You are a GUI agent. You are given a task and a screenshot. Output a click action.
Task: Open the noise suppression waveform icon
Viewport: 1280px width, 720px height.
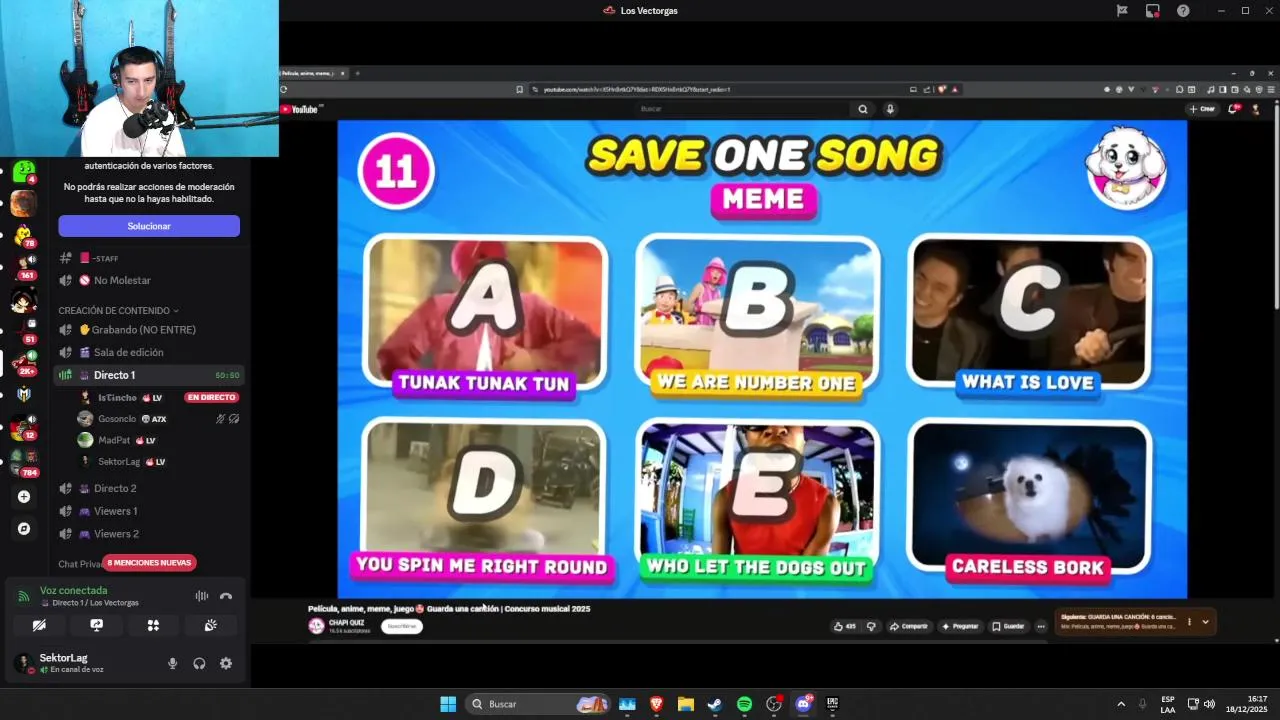(x=202, y=596)
